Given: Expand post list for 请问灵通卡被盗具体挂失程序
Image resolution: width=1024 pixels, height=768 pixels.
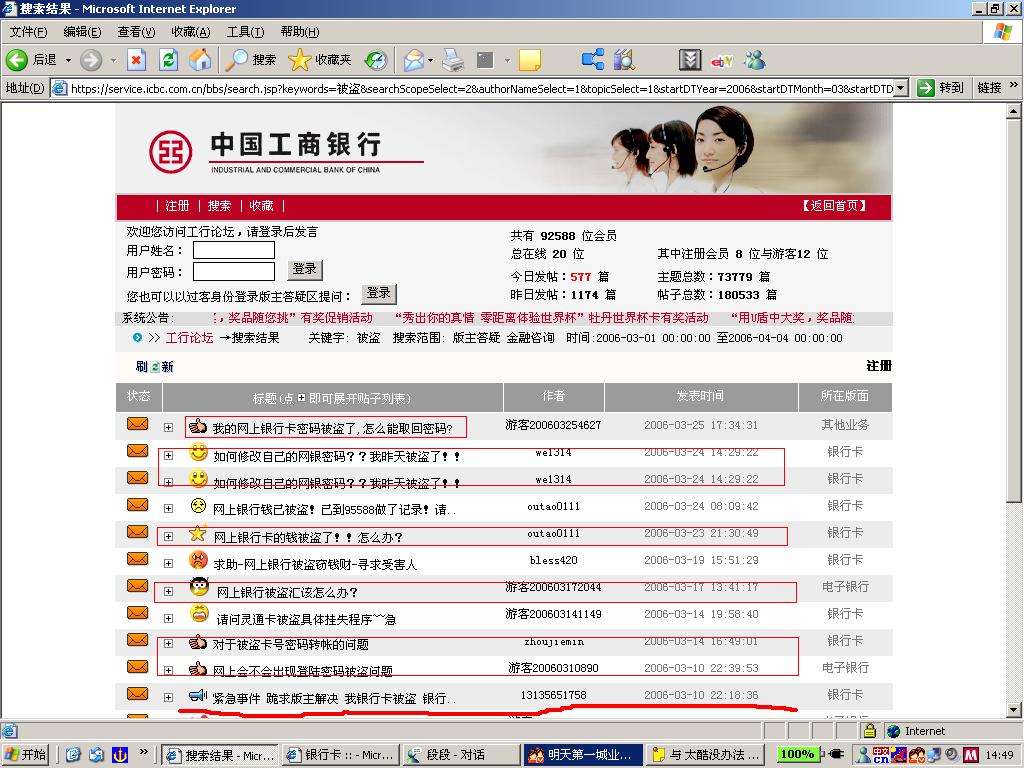Looking at the screenshot, I should coord(168,618).
